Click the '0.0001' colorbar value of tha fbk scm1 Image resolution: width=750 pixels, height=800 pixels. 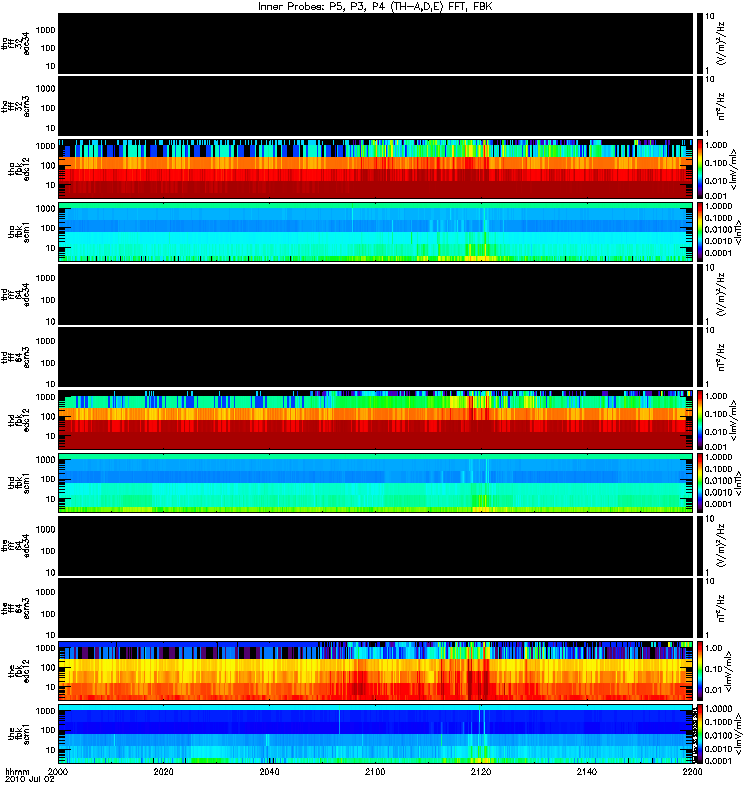tap(718, 253)
